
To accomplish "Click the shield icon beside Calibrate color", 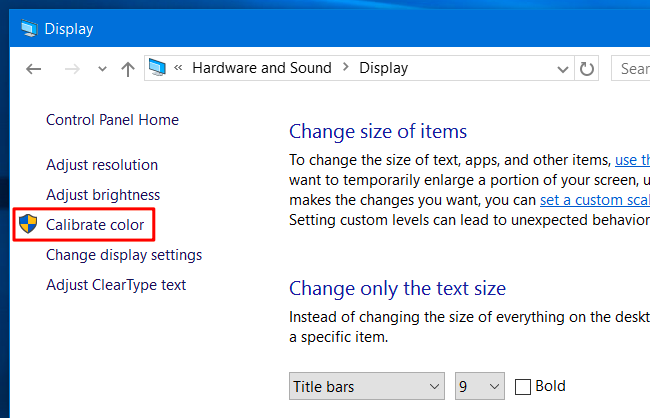I will point(29,224).
